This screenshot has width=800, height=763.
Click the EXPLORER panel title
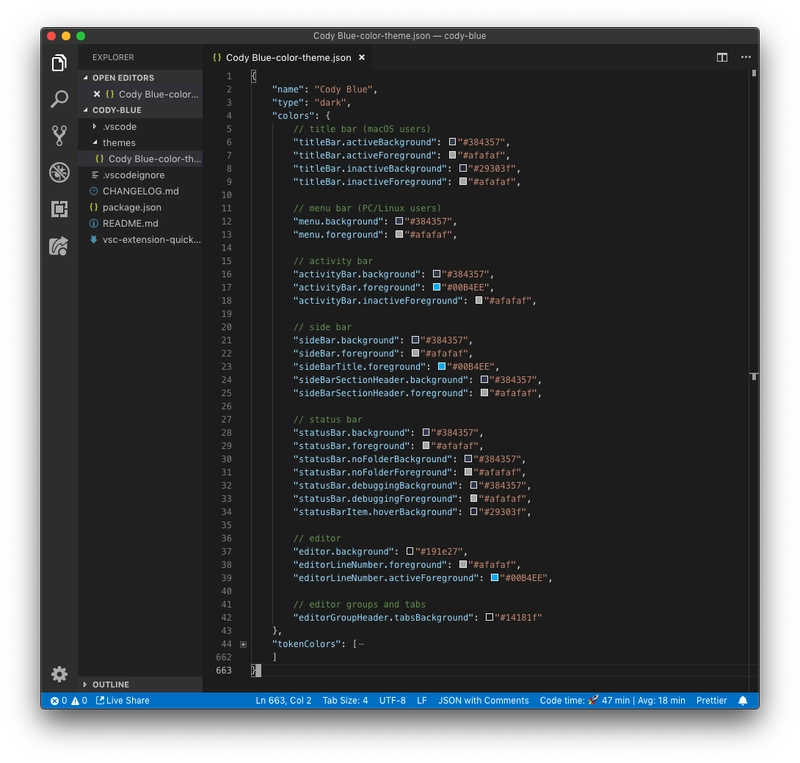pos(113,57)
